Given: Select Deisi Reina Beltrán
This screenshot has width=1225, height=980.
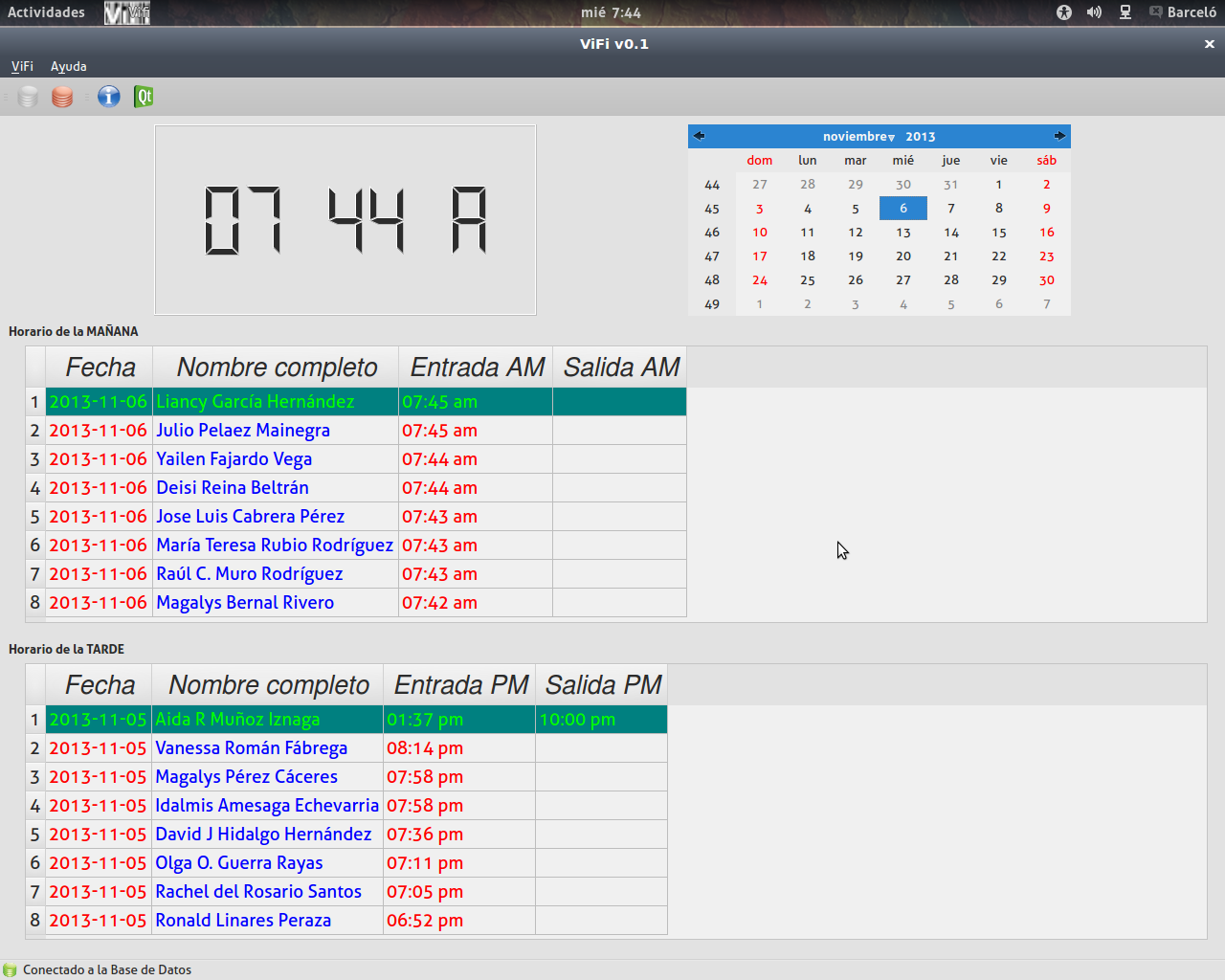Looking at the screenshot, I should click(276, 488).
